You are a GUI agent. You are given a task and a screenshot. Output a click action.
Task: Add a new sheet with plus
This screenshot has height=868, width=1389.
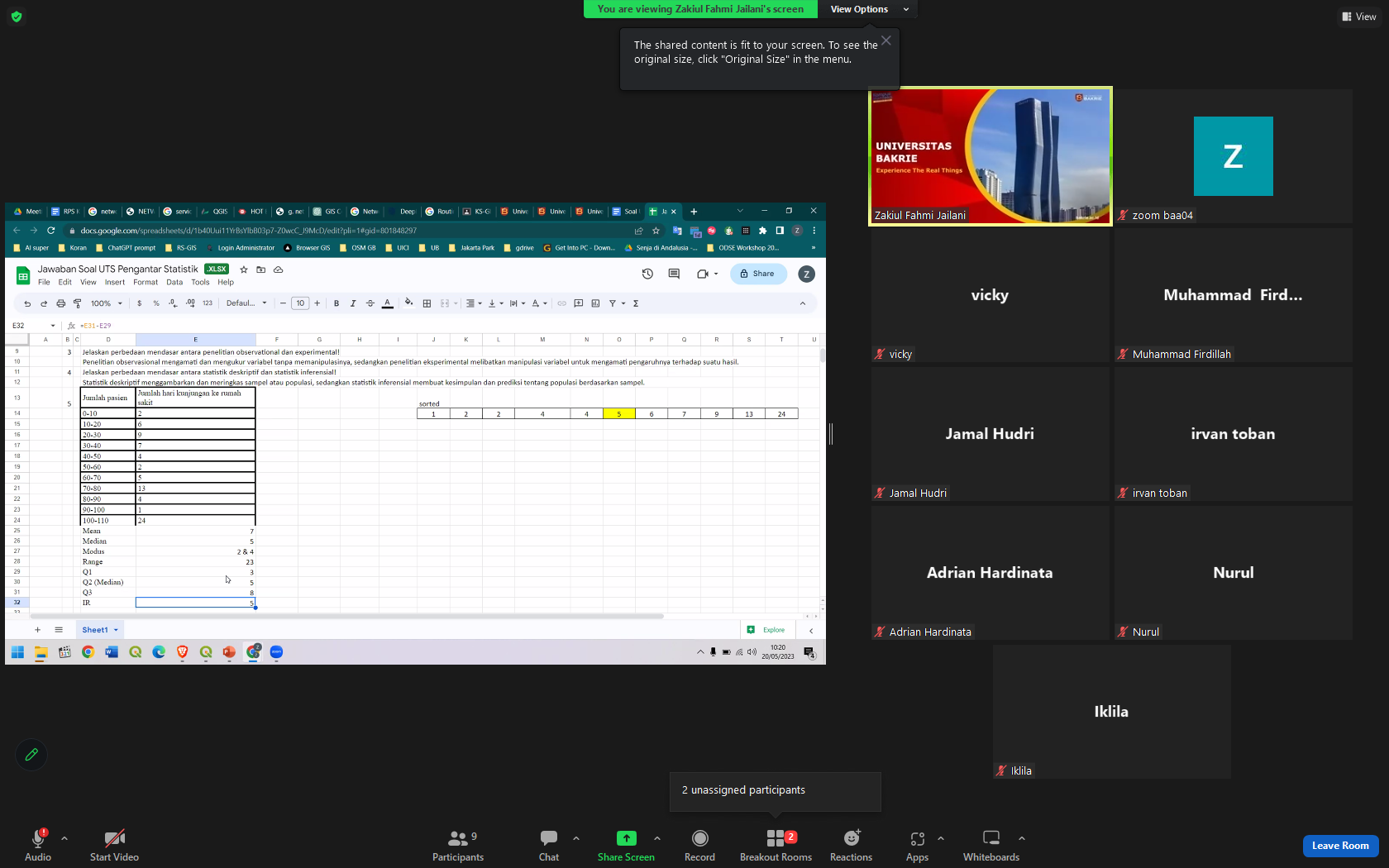[x=37, y=630]
